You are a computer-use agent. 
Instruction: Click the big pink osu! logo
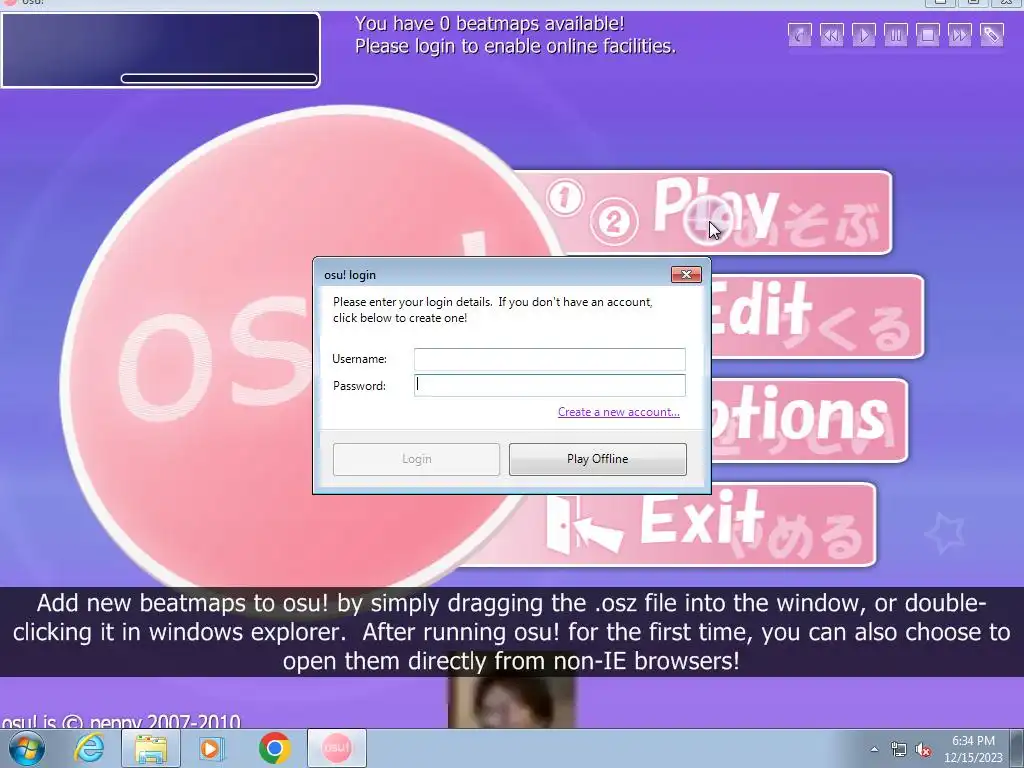[196, 366]
